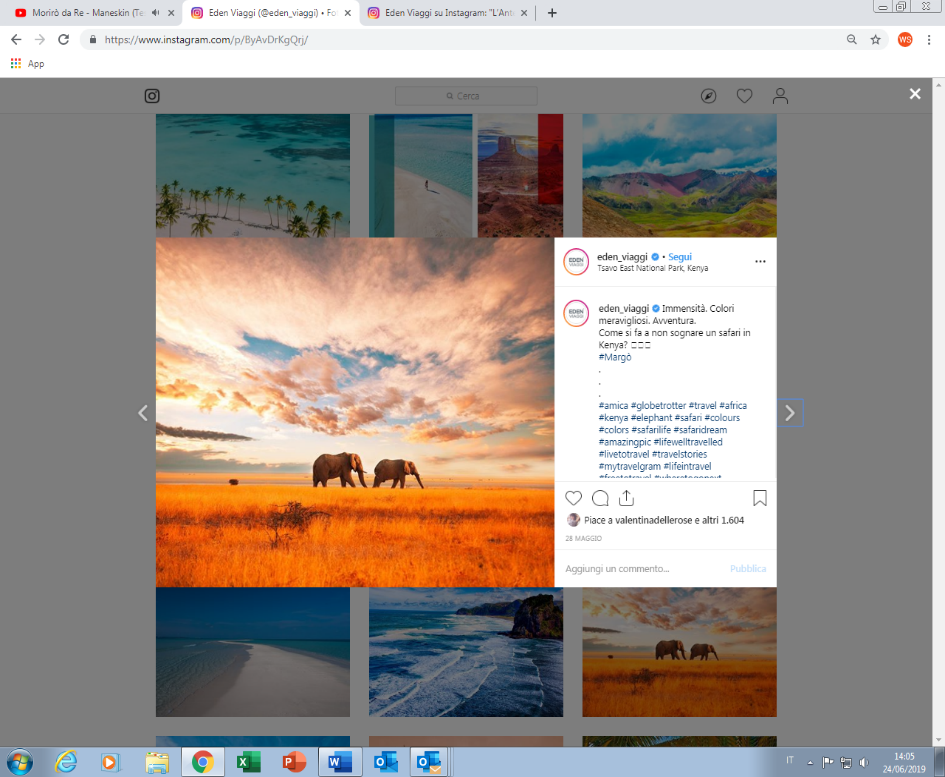Image resolution: width=945 pixels, height=777 pixels.
Task: Close the Eden Viaggi su Instagram tab
Action: coord(524,13)
